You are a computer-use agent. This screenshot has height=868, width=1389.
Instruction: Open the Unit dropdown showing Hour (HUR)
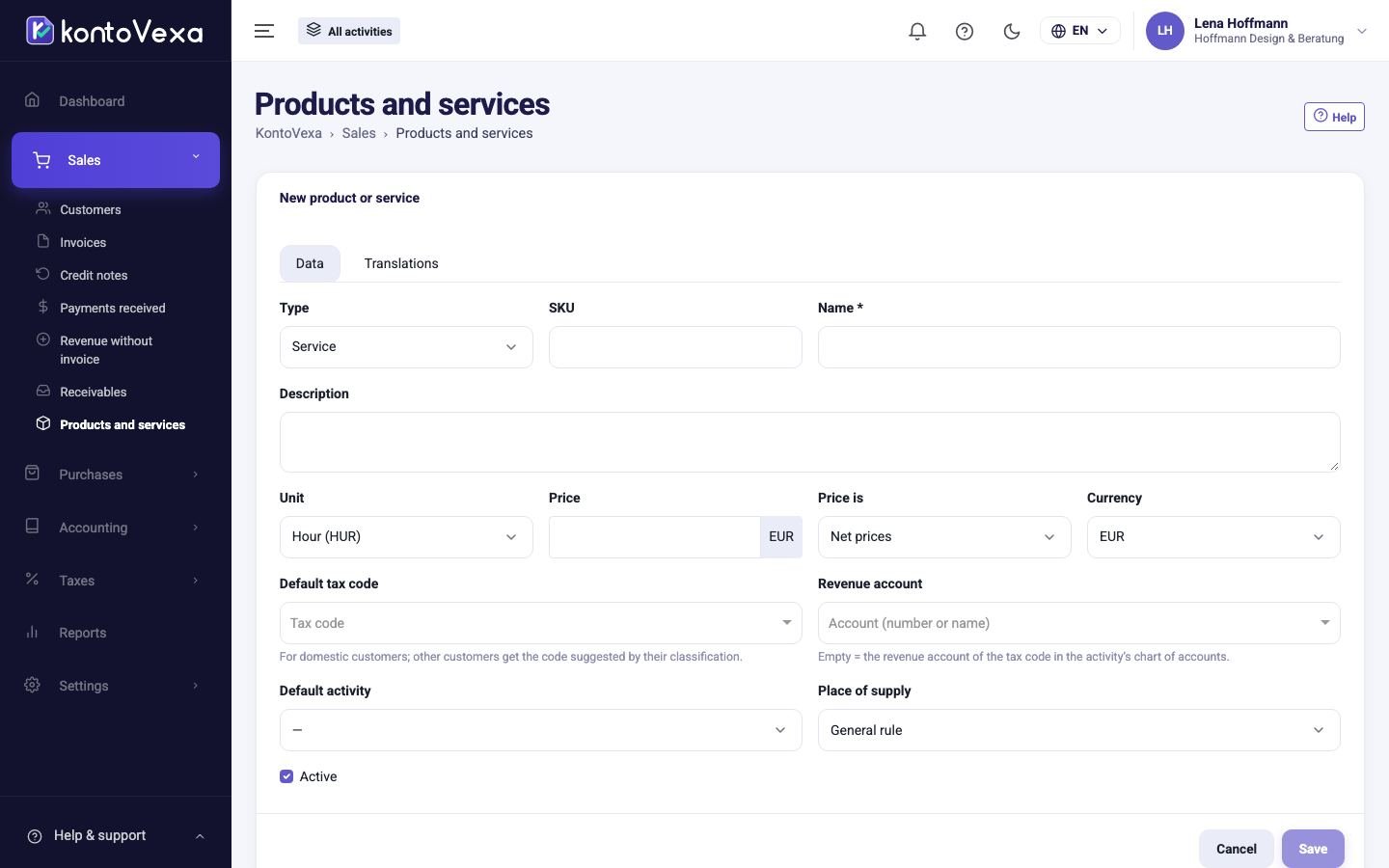point(406,537)
